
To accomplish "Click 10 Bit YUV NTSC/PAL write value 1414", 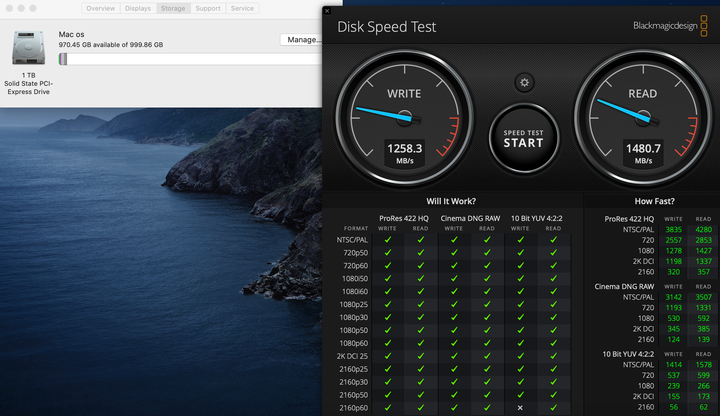I will tap(674, 365).
